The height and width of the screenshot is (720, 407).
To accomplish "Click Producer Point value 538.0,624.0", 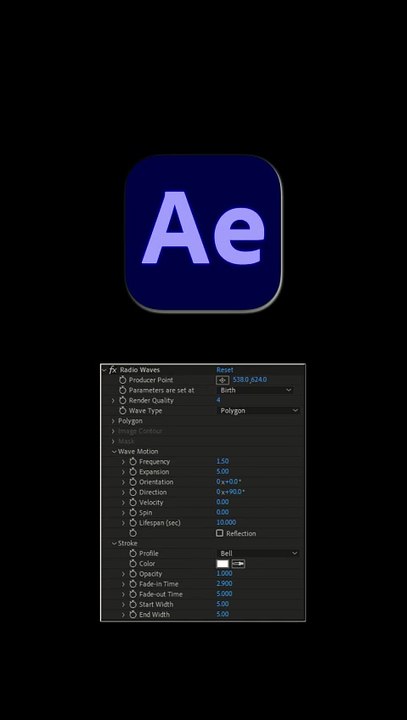I will click(250, 380).
